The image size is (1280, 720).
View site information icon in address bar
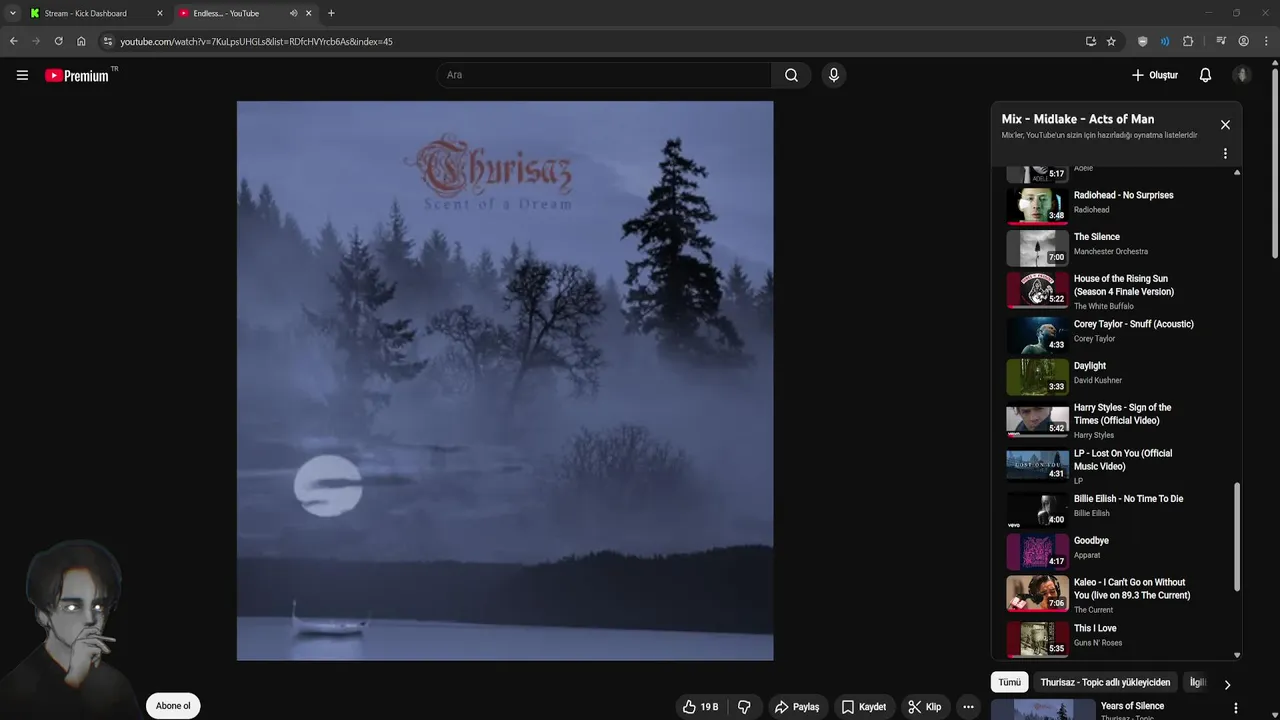tap(108, 41)
